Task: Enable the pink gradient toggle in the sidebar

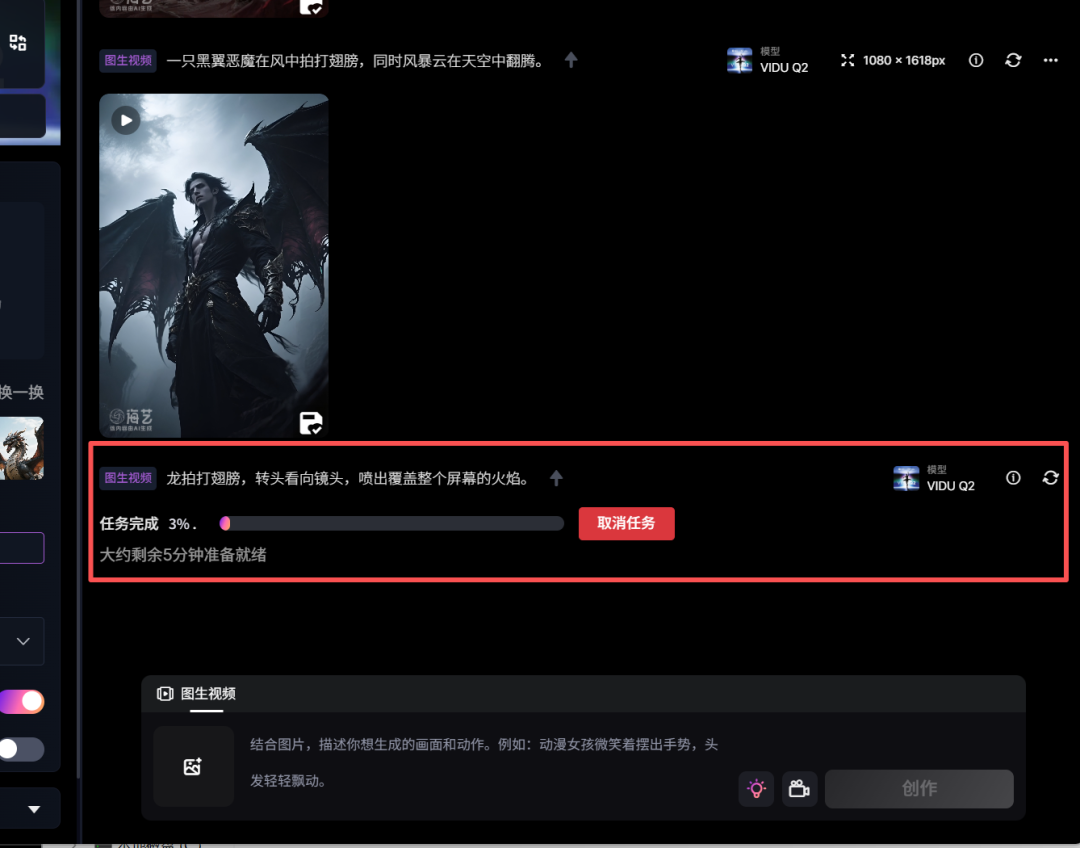Action: [22, 701]
